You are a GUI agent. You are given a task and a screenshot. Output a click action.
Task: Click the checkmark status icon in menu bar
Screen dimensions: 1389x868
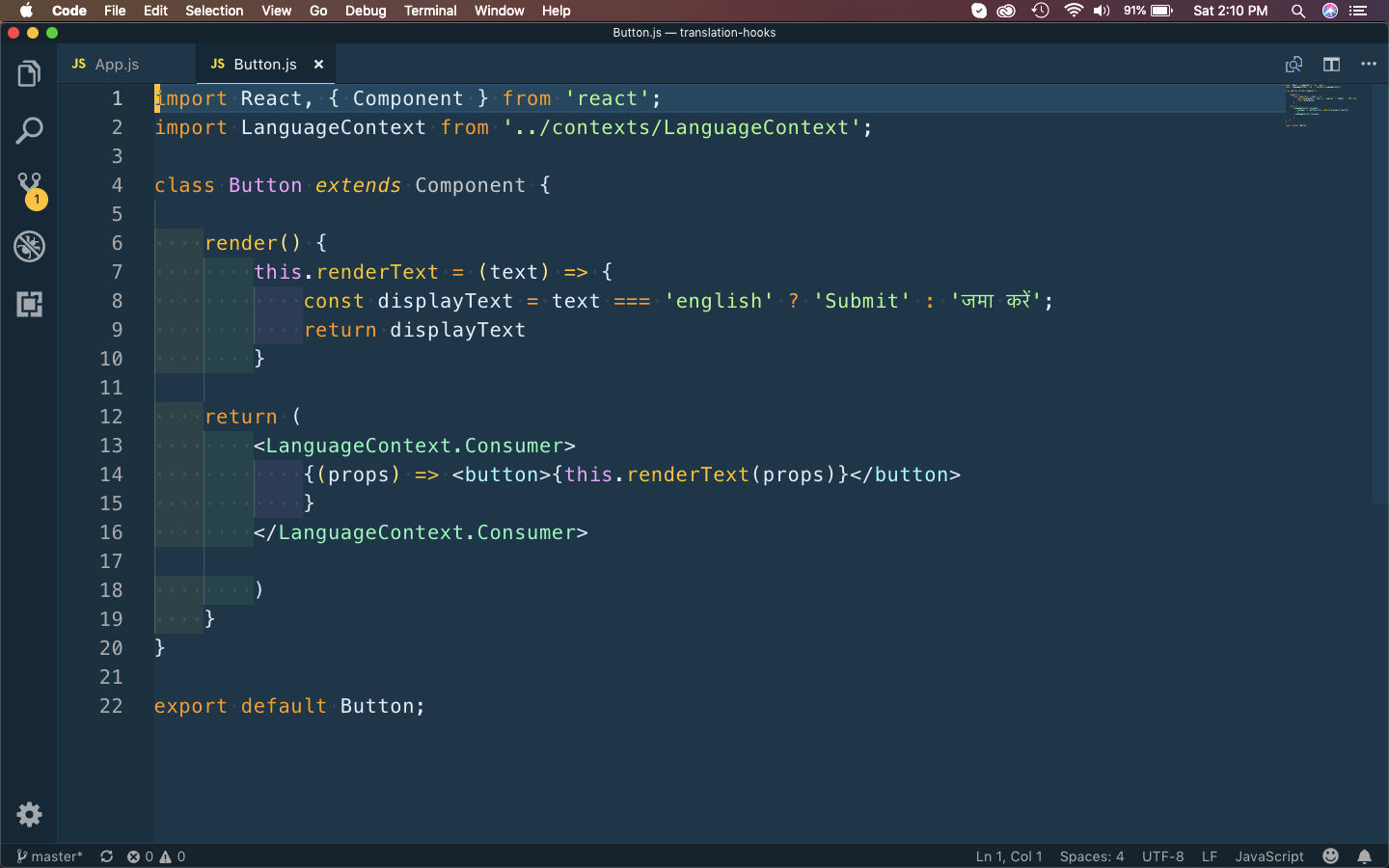point(978,11)
